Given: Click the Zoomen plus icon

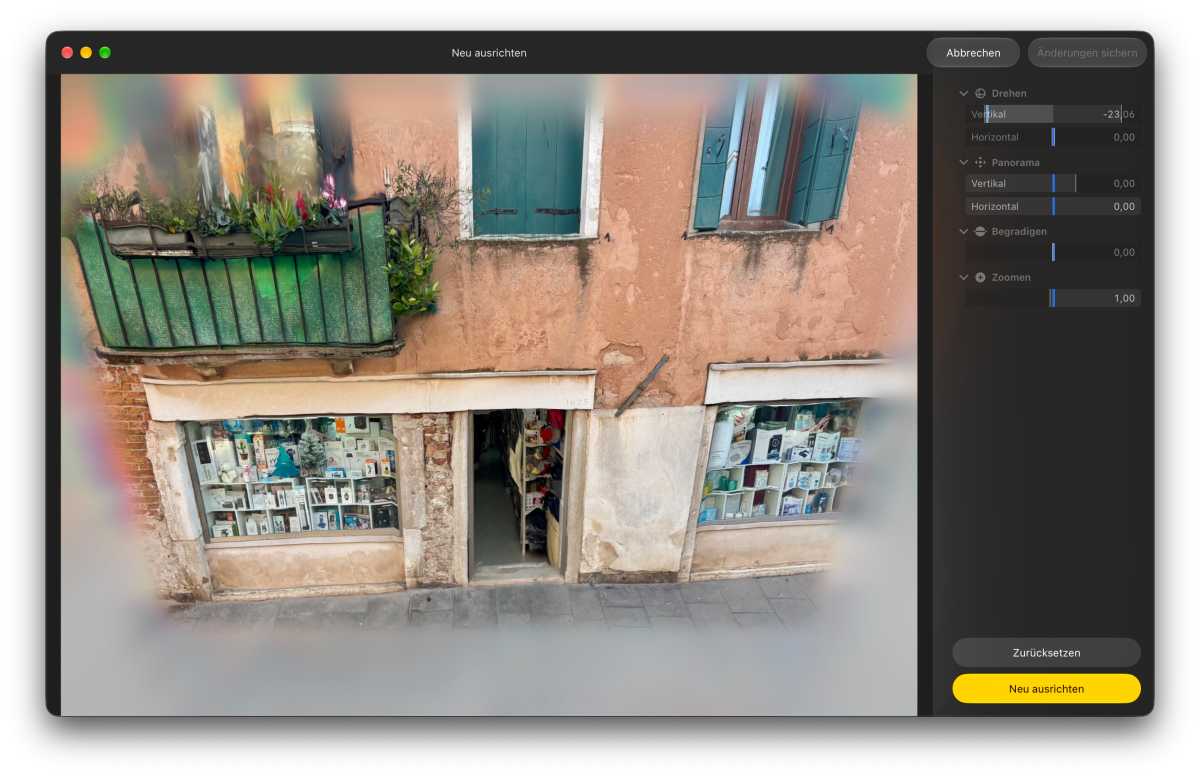Looking at the screenshot, I should pyautogui.click(x=980, y=277).
